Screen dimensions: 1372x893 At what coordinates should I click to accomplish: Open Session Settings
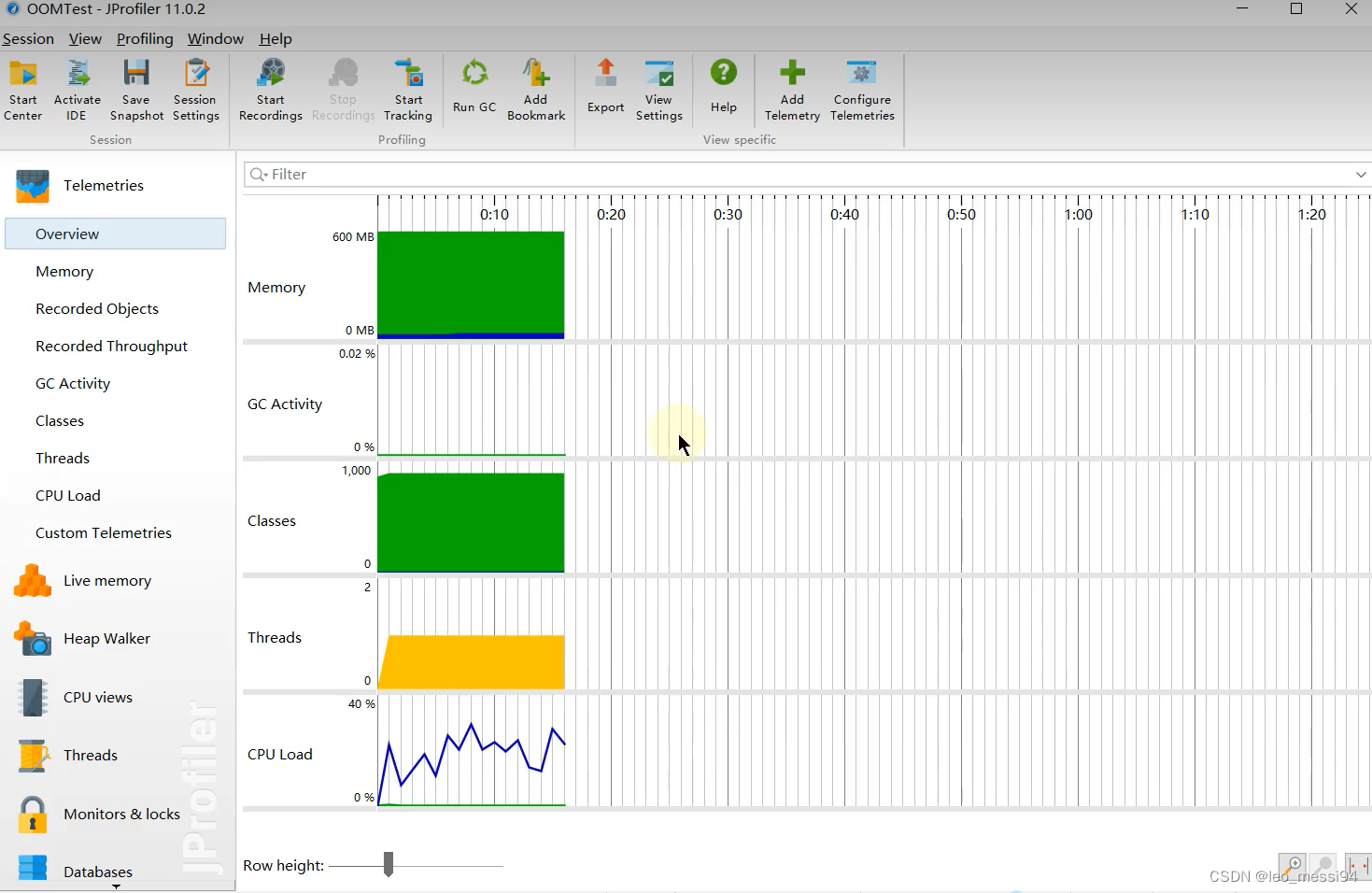point(196,91)
